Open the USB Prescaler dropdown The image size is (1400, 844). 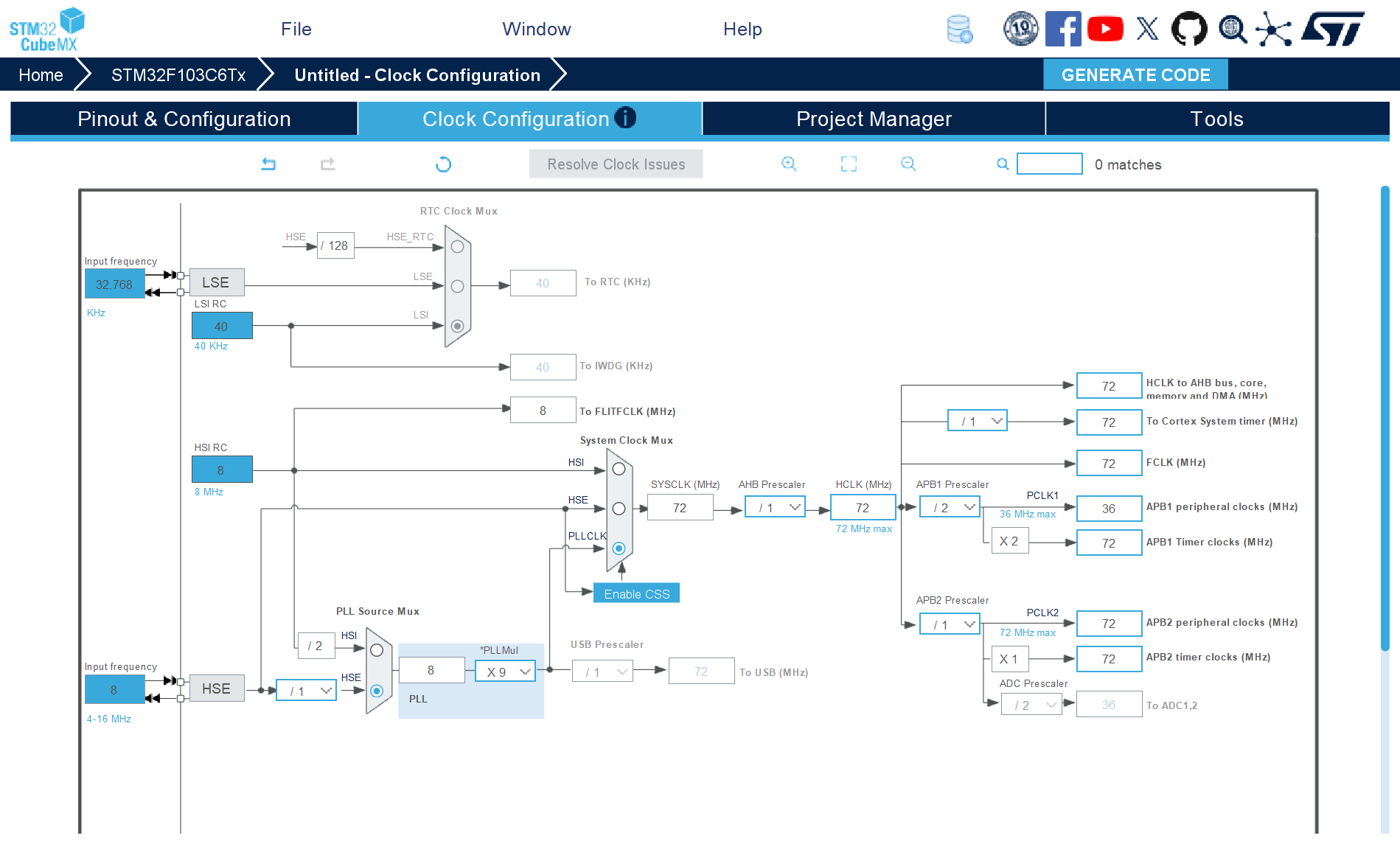tap(602, 672)
